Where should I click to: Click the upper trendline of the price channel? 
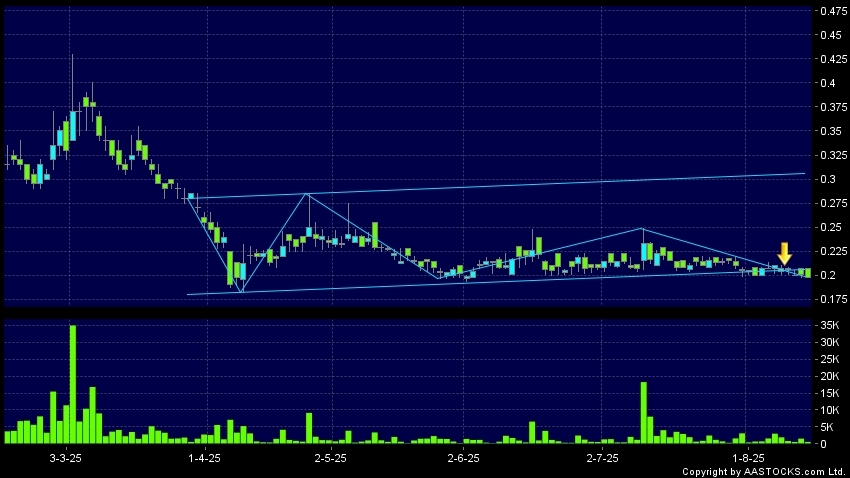[497, 186]
